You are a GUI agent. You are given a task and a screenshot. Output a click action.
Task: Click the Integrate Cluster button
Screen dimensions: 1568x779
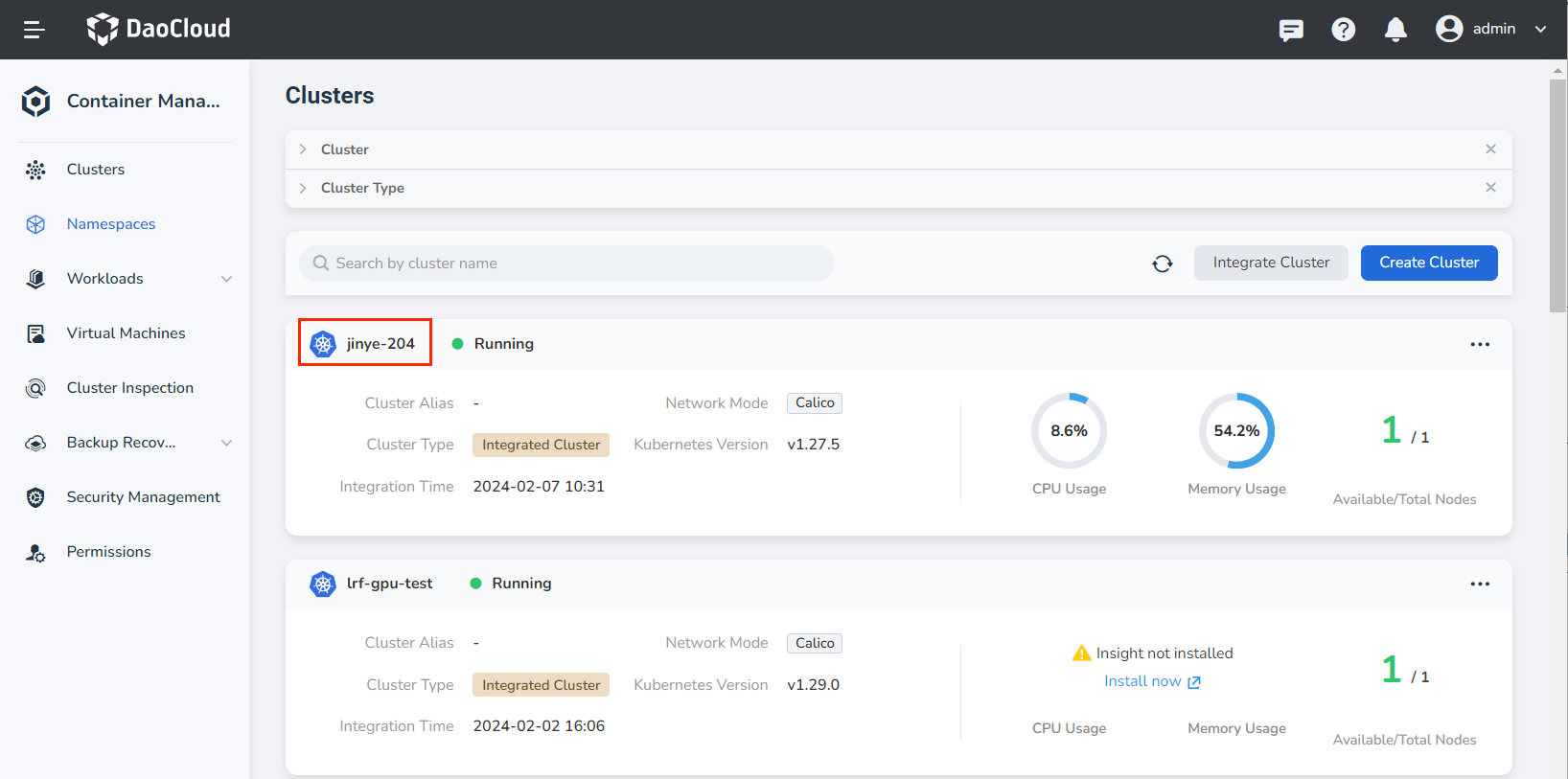[x=1270, y=263]
